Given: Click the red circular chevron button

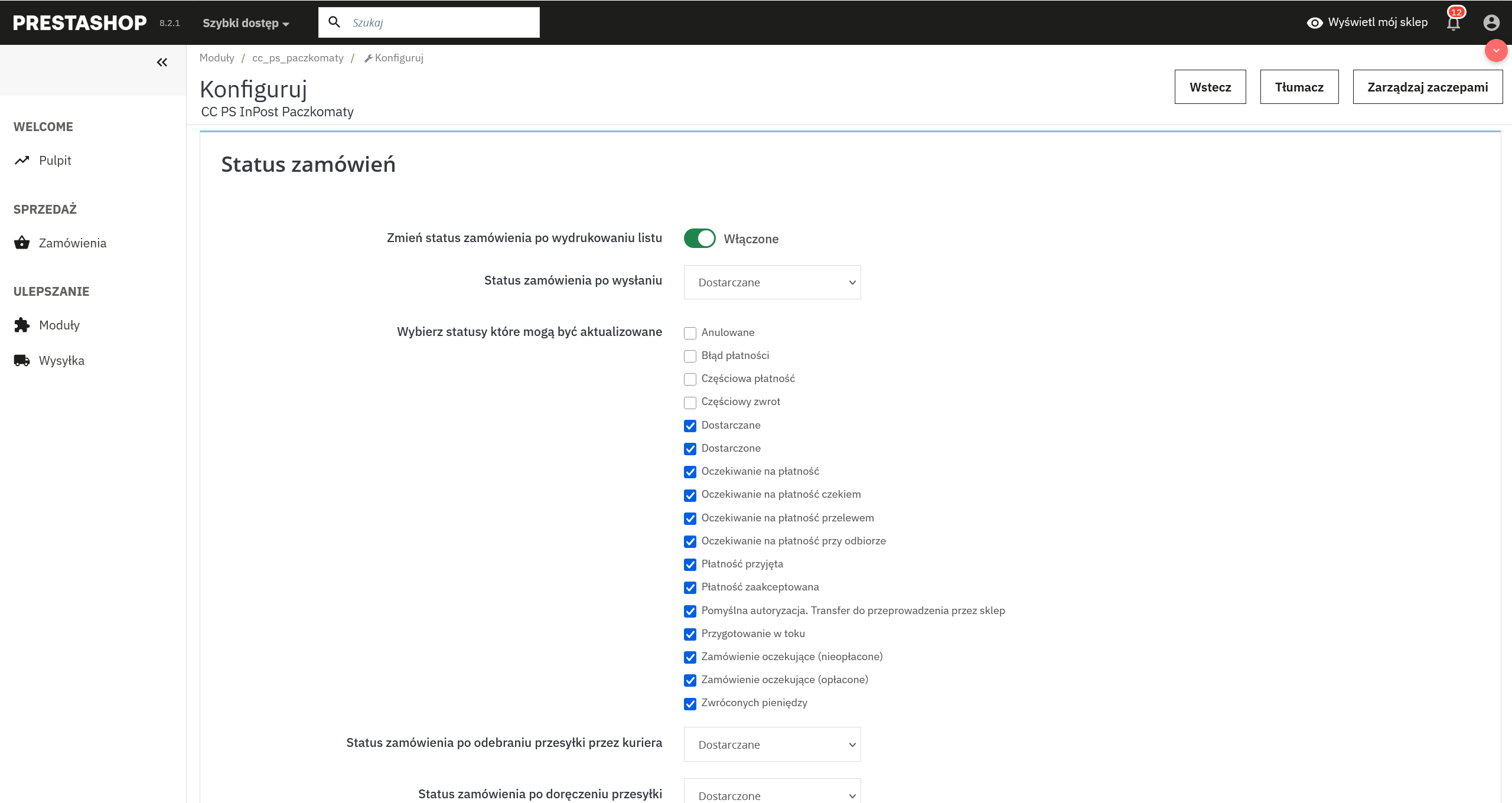Looking at the screenshot, I should (x=1496, y=51).
